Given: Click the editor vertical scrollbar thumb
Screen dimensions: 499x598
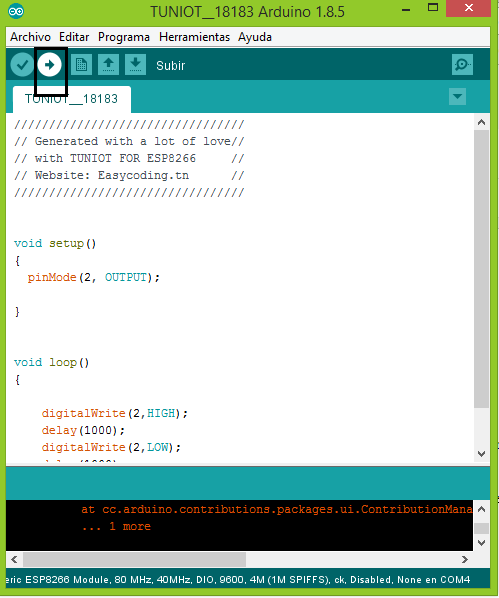Looking at the screenshot, I should 481,269.
